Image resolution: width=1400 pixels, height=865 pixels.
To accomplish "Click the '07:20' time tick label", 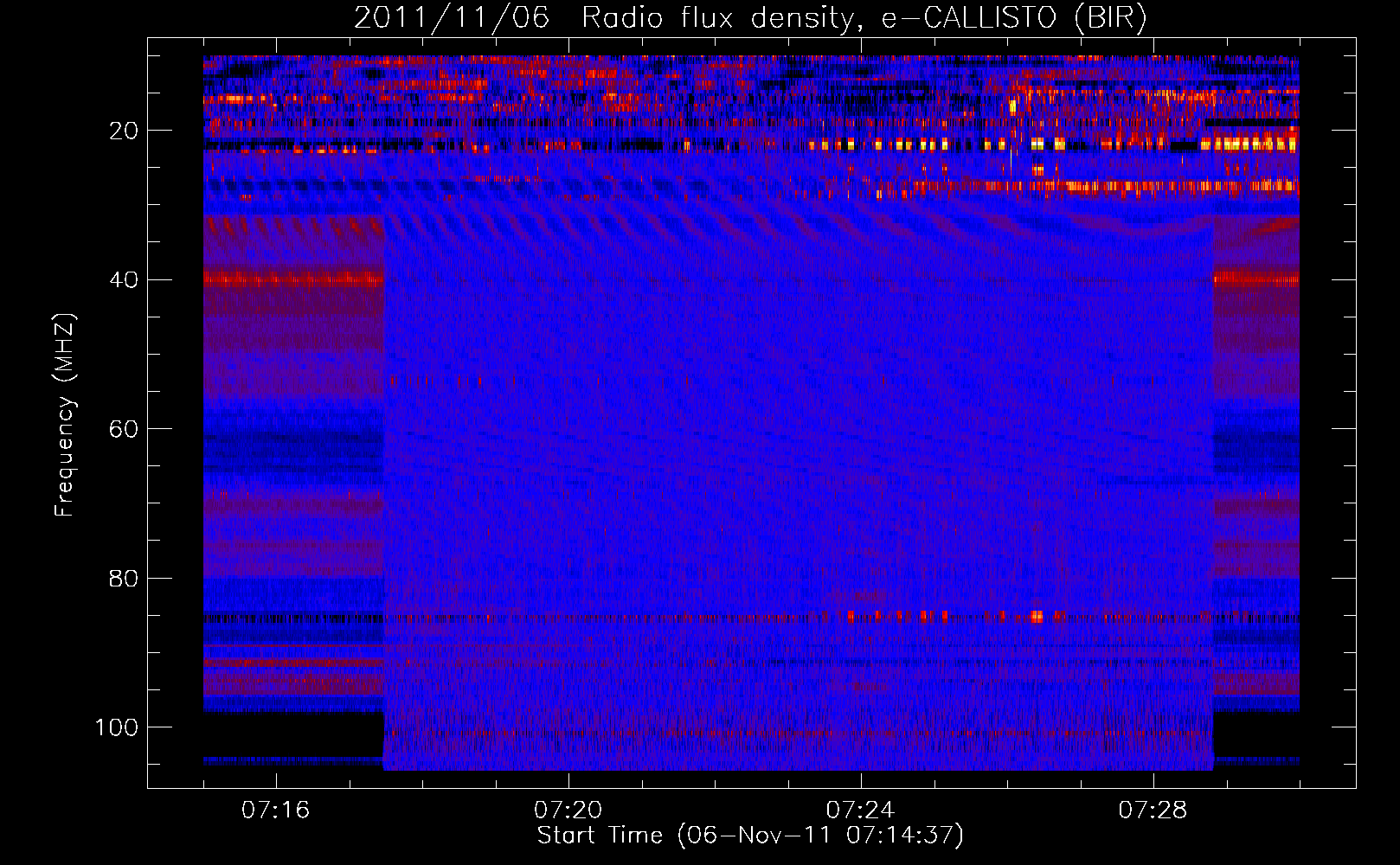I will 568,811.
